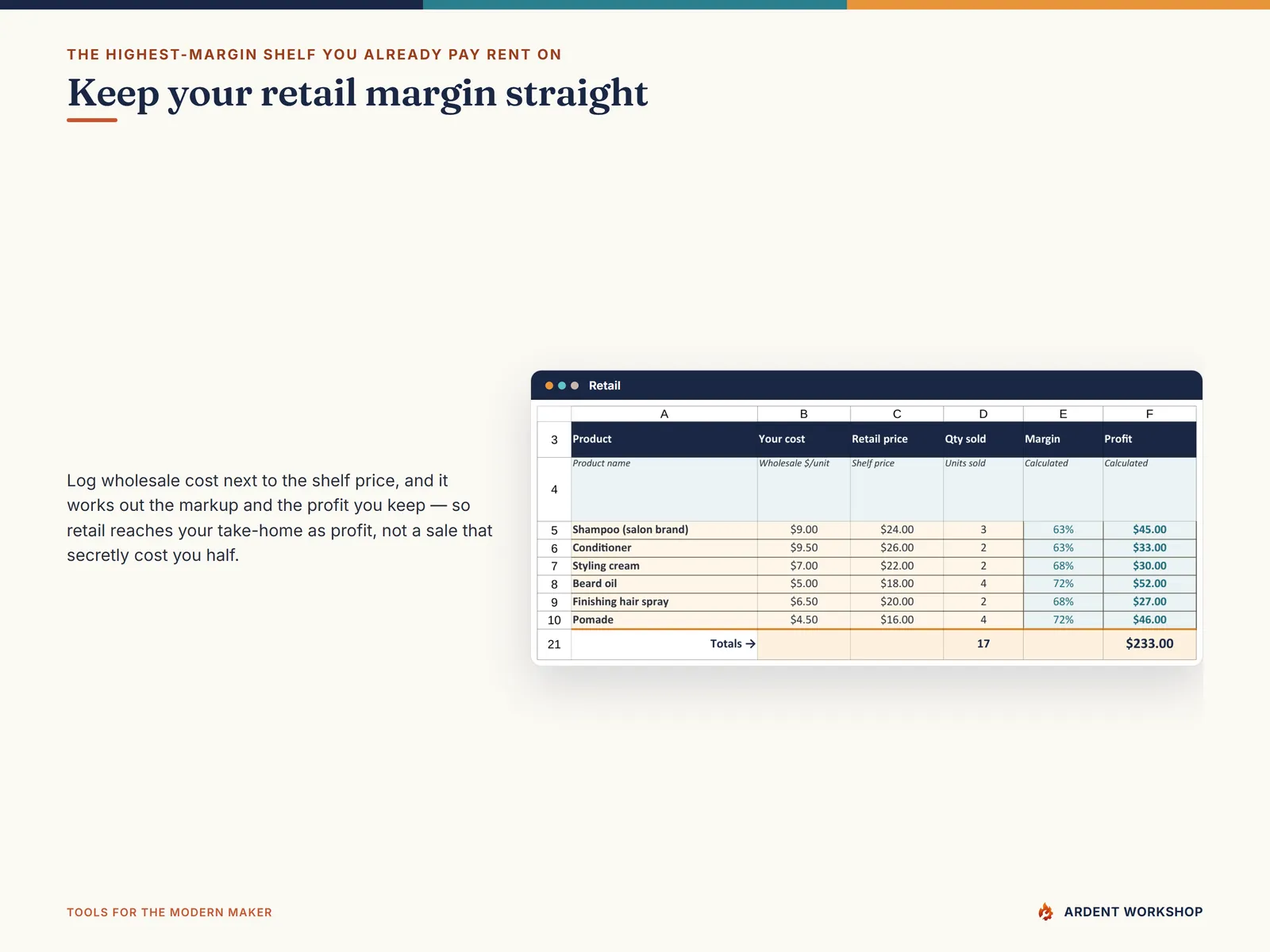Select row 4 number header

click(x=554, y=489)
